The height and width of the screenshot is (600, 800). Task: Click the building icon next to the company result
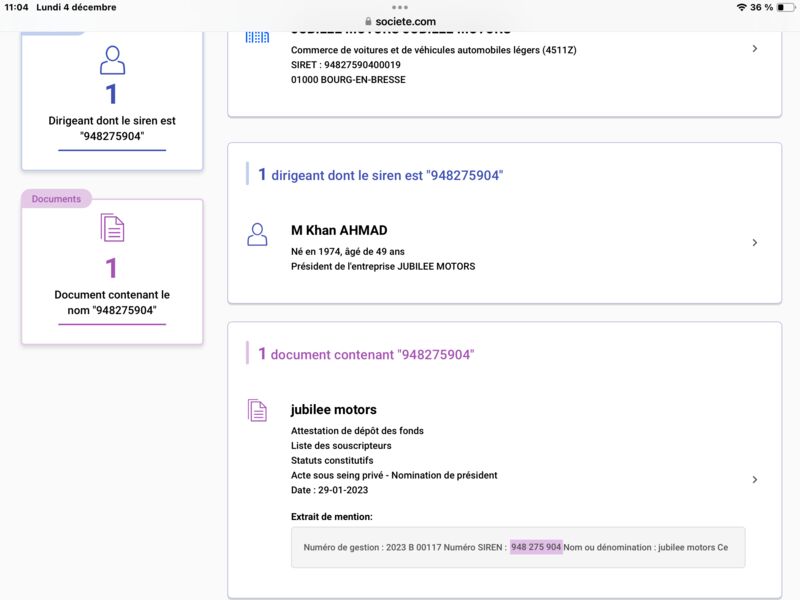257,38
